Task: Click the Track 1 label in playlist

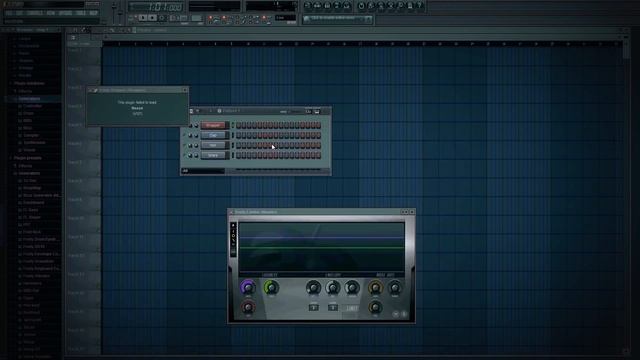Action: click(x=75, y=50)
